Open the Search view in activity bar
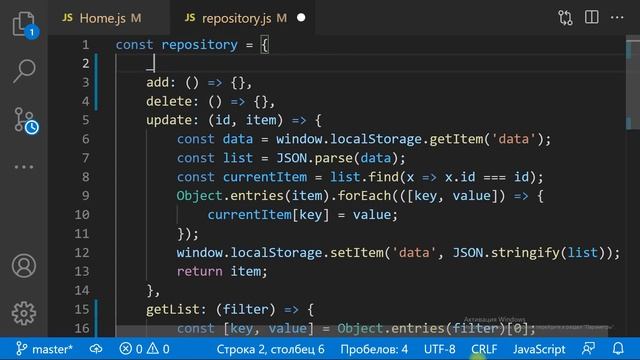 point(24,71)
